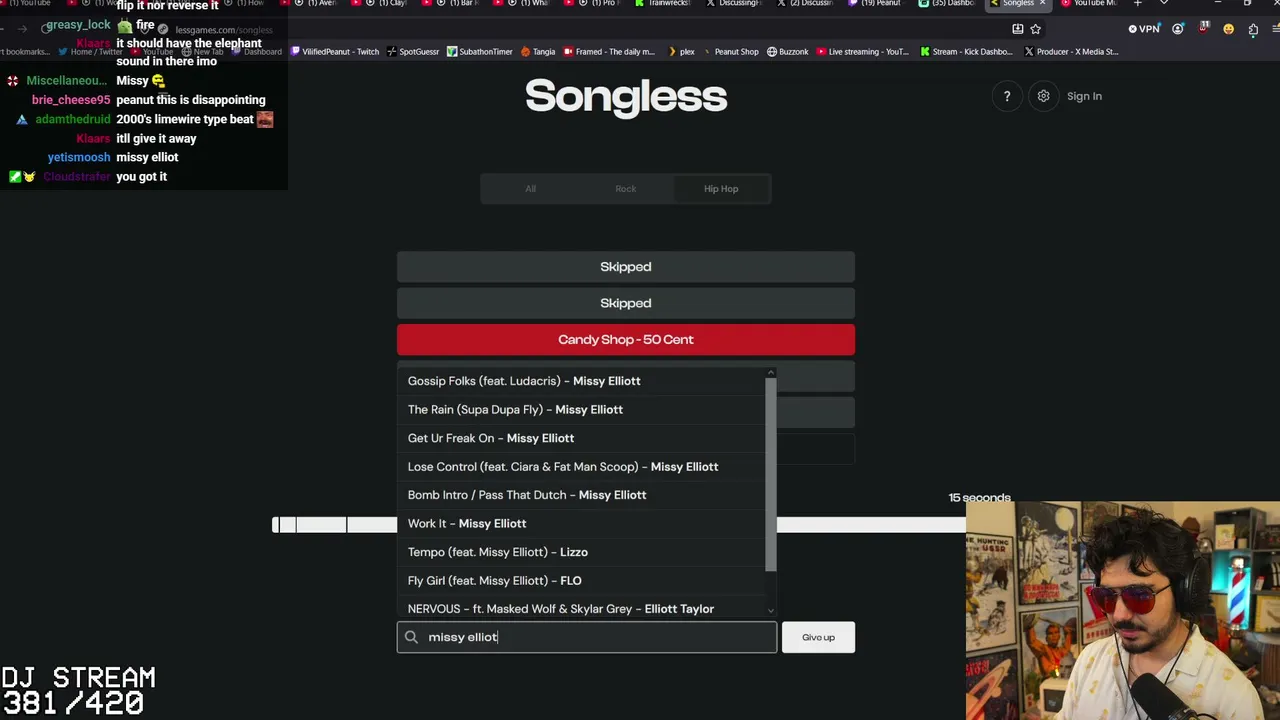Viewport: 1280px width, 720px height.
Task: Open the Live streaming YouTube bookmark
Action: click(x=862, y=51)
